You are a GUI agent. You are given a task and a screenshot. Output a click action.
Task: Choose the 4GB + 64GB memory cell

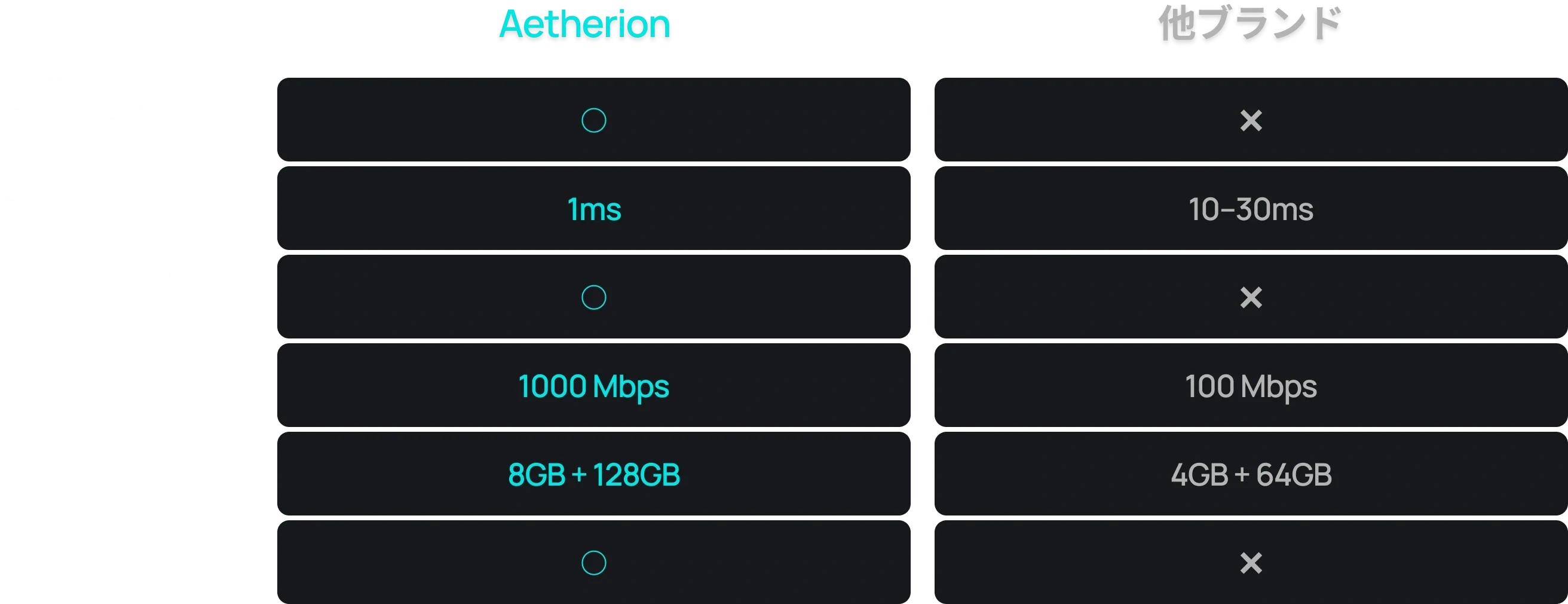coord(1251,474)
